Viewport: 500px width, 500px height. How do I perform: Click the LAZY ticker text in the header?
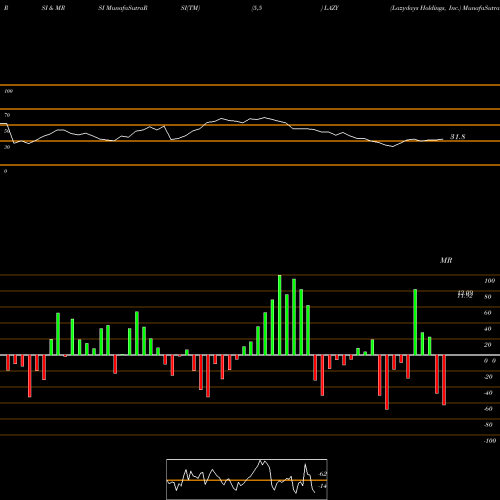pyautogui.click(x=330, y=8)
